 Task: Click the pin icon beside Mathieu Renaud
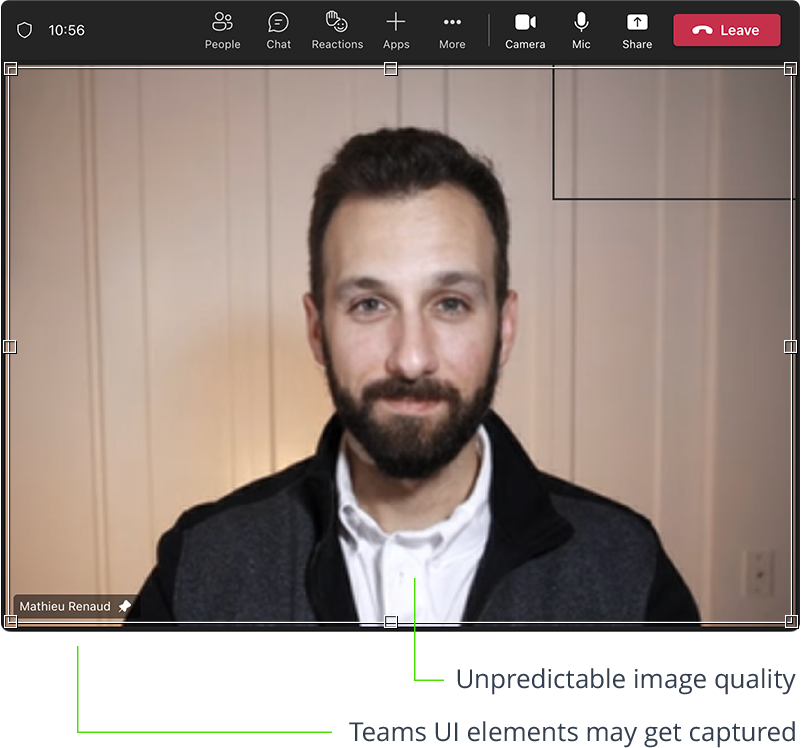[x=125, y=606]
